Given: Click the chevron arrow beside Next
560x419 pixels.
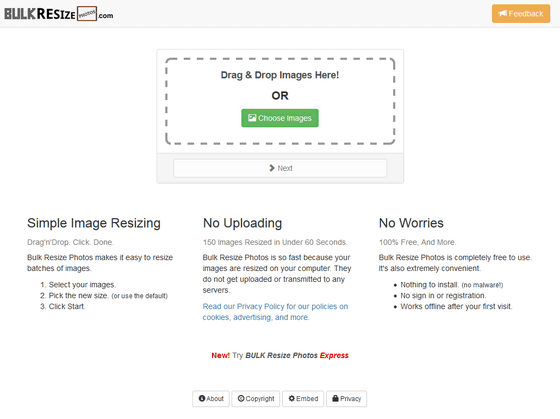Looking at the screenshot, I should point(272,168).
